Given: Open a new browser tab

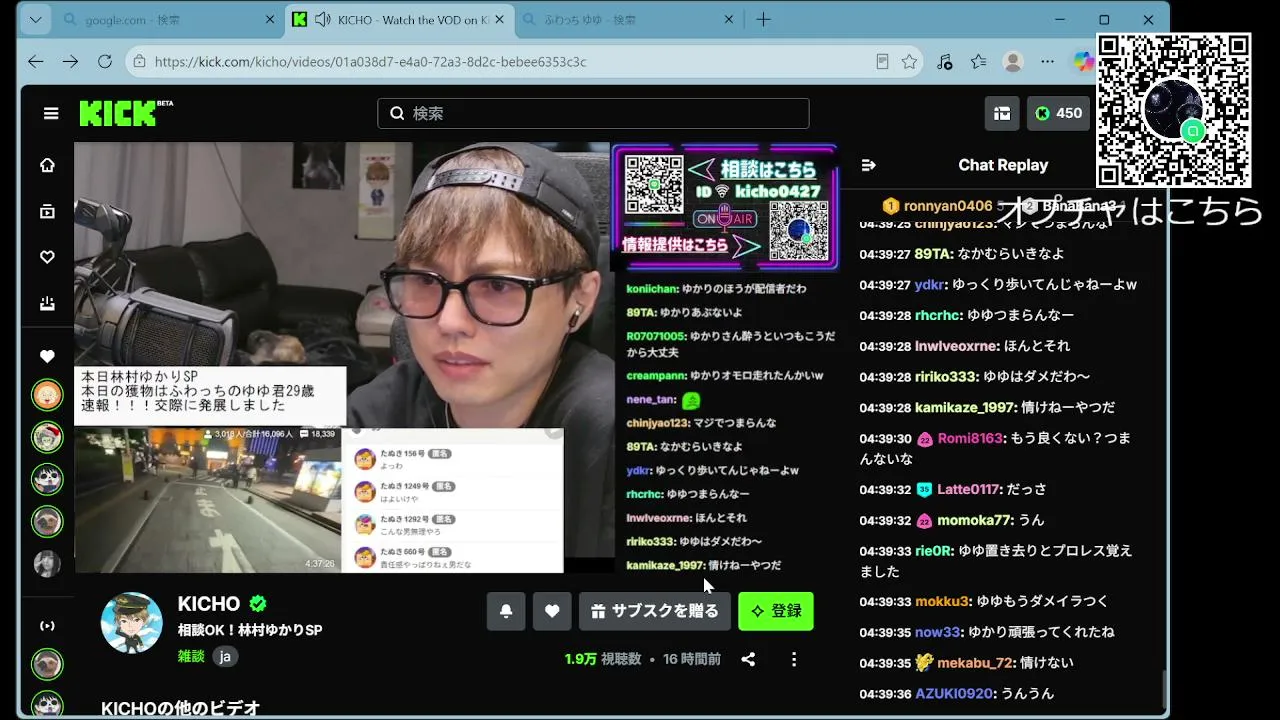Looking at the screenshot, I should [x=764, y=20].
